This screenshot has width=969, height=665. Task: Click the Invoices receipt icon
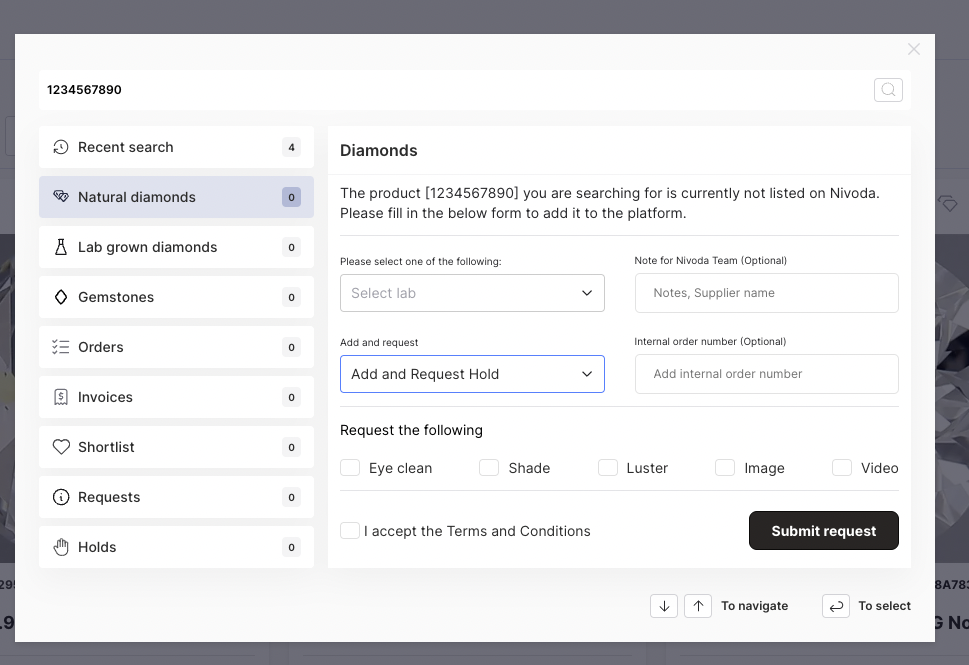61,397
